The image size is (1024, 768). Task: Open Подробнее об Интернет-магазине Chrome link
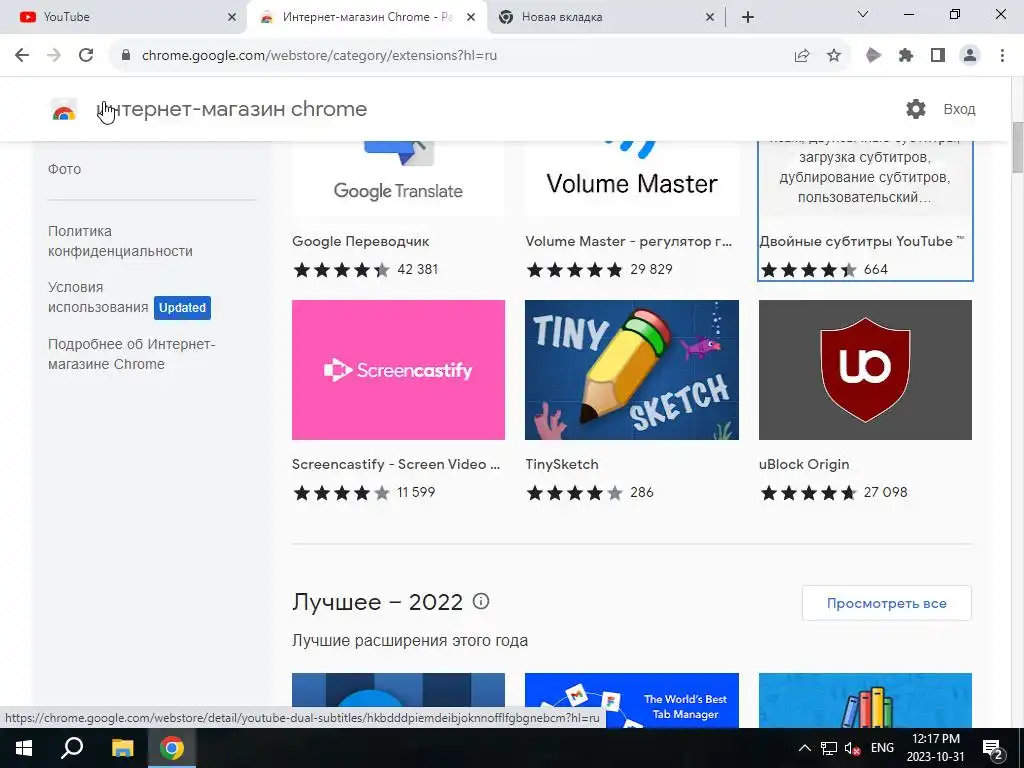click(131, 354)
